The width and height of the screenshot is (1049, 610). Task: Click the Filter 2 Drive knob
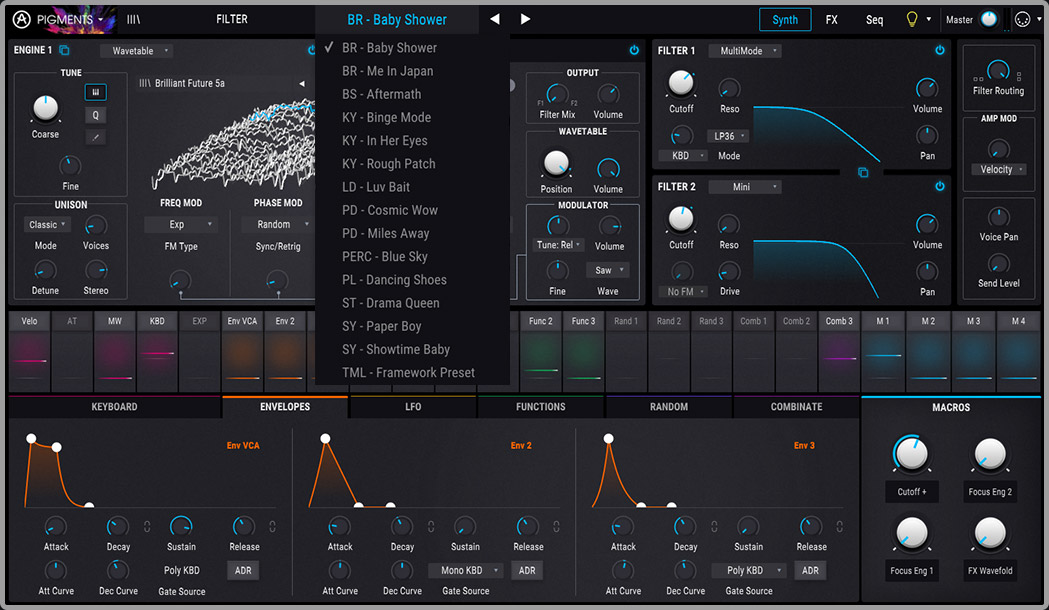coord(729,272)
